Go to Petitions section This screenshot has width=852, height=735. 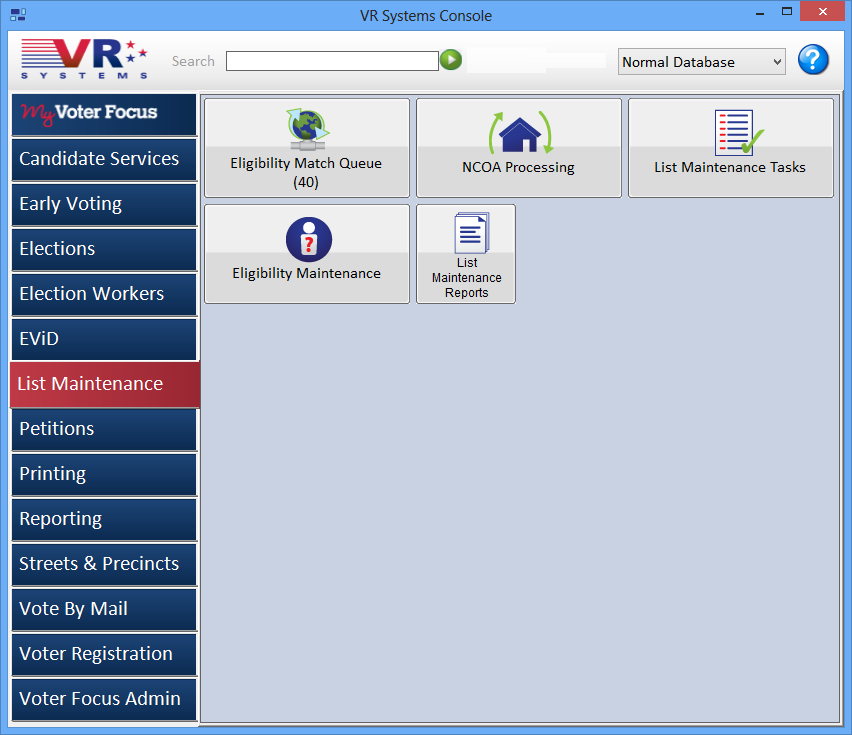click(x=104, y=429)
